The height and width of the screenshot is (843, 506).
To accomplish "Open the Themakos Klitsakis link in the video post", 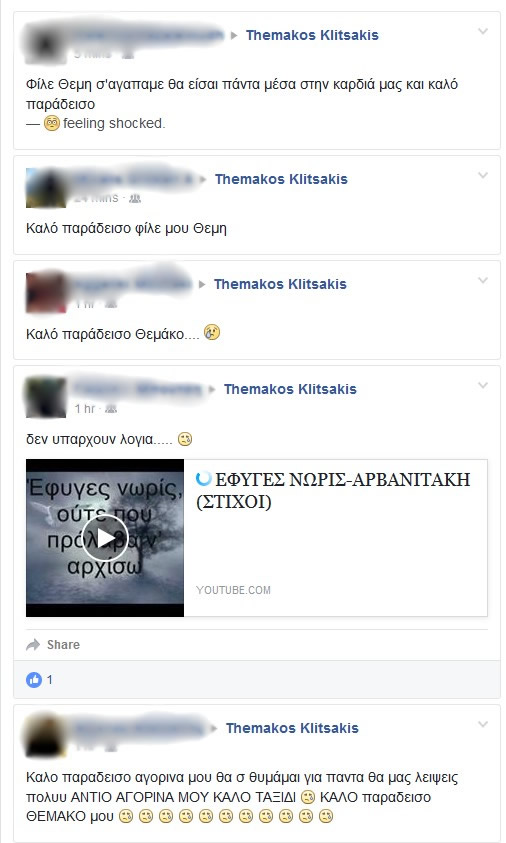I will [x=290, y=389].
